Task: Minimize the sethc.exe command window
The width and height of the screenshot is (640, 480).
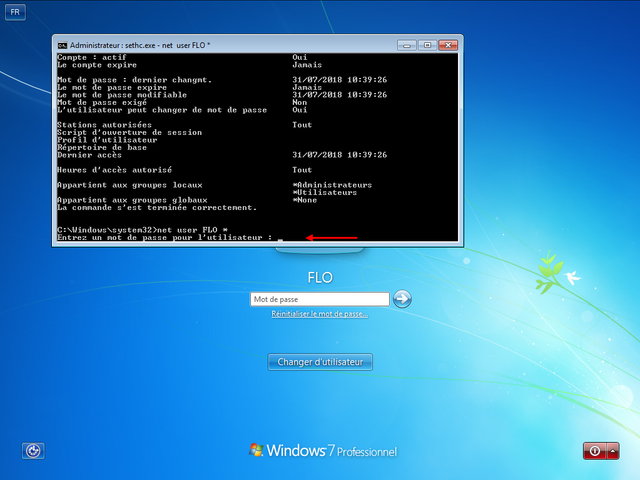Action: [407, 45]
